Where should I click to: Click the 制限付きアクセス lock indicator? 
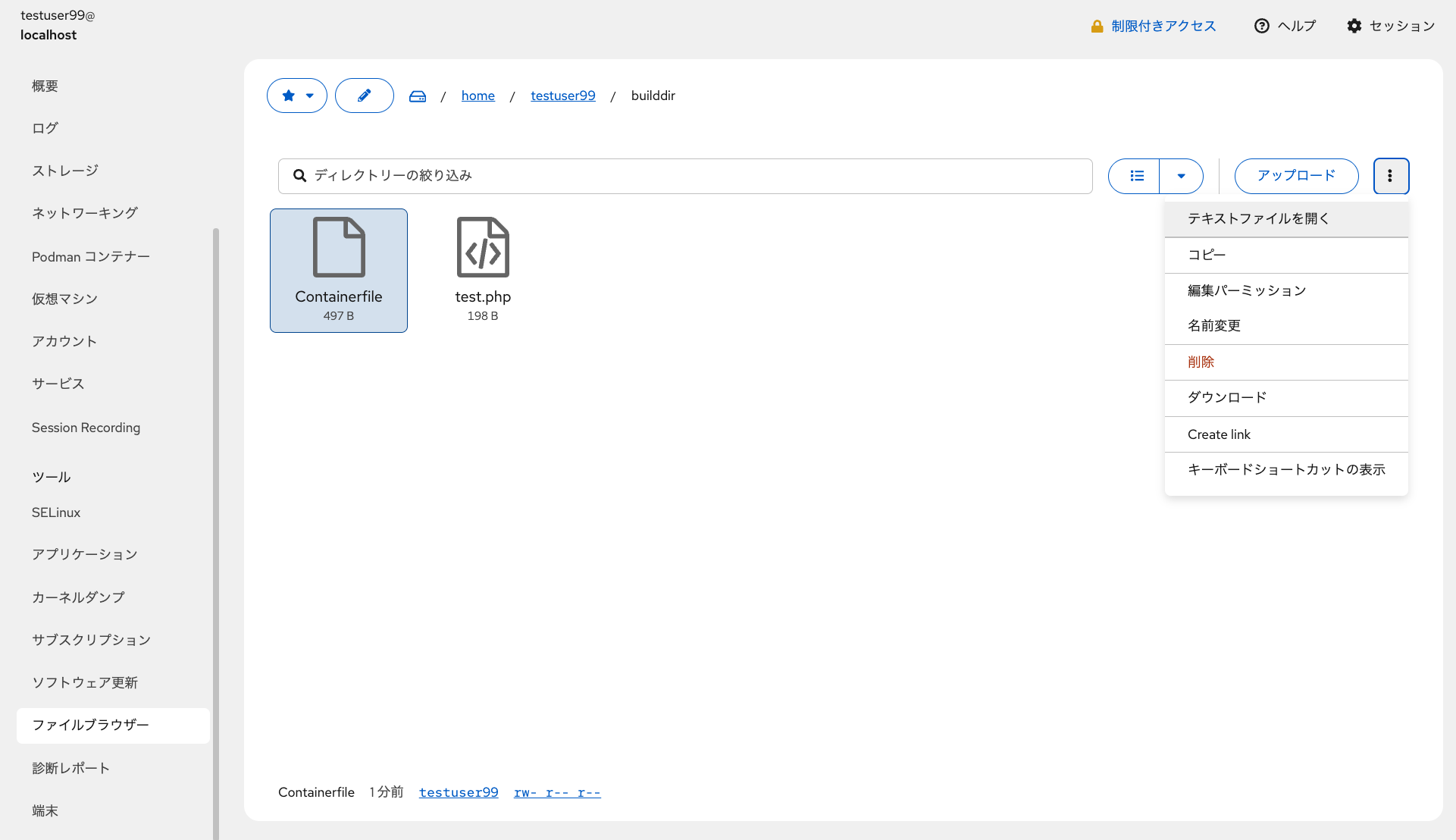click(x=1152, y=25)
